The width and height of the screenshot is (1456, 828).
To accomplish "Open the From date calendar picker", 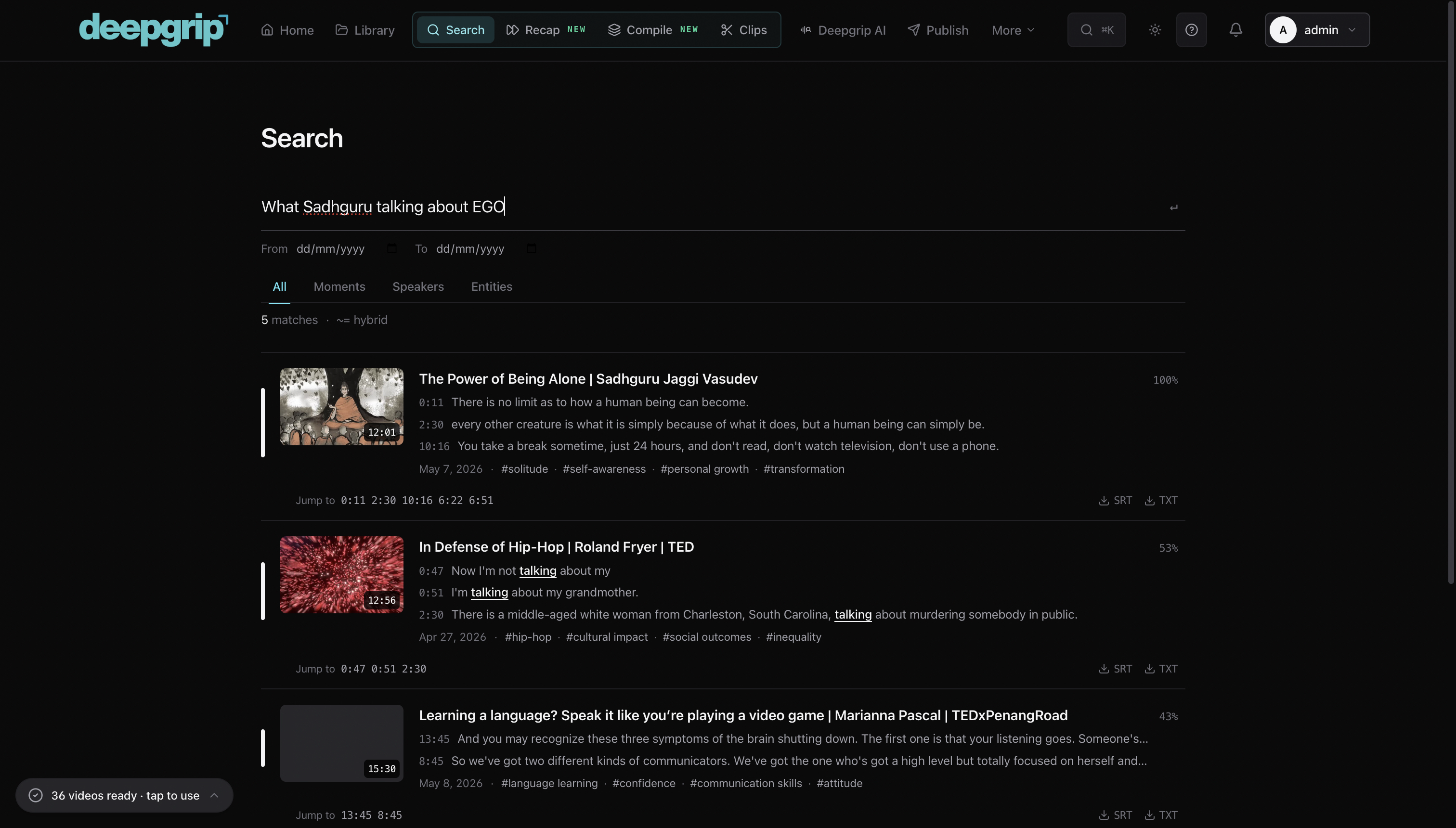I will click(391, 248).
